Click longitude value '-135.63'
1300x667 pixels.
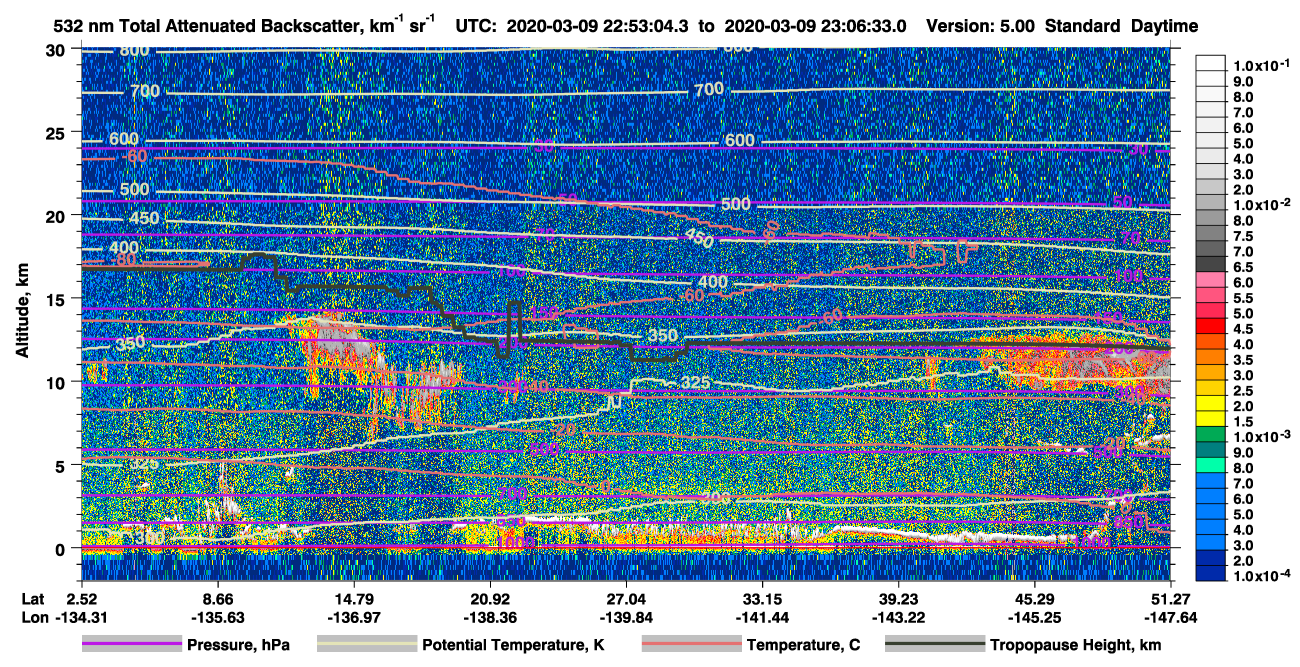tap(217, 617)
